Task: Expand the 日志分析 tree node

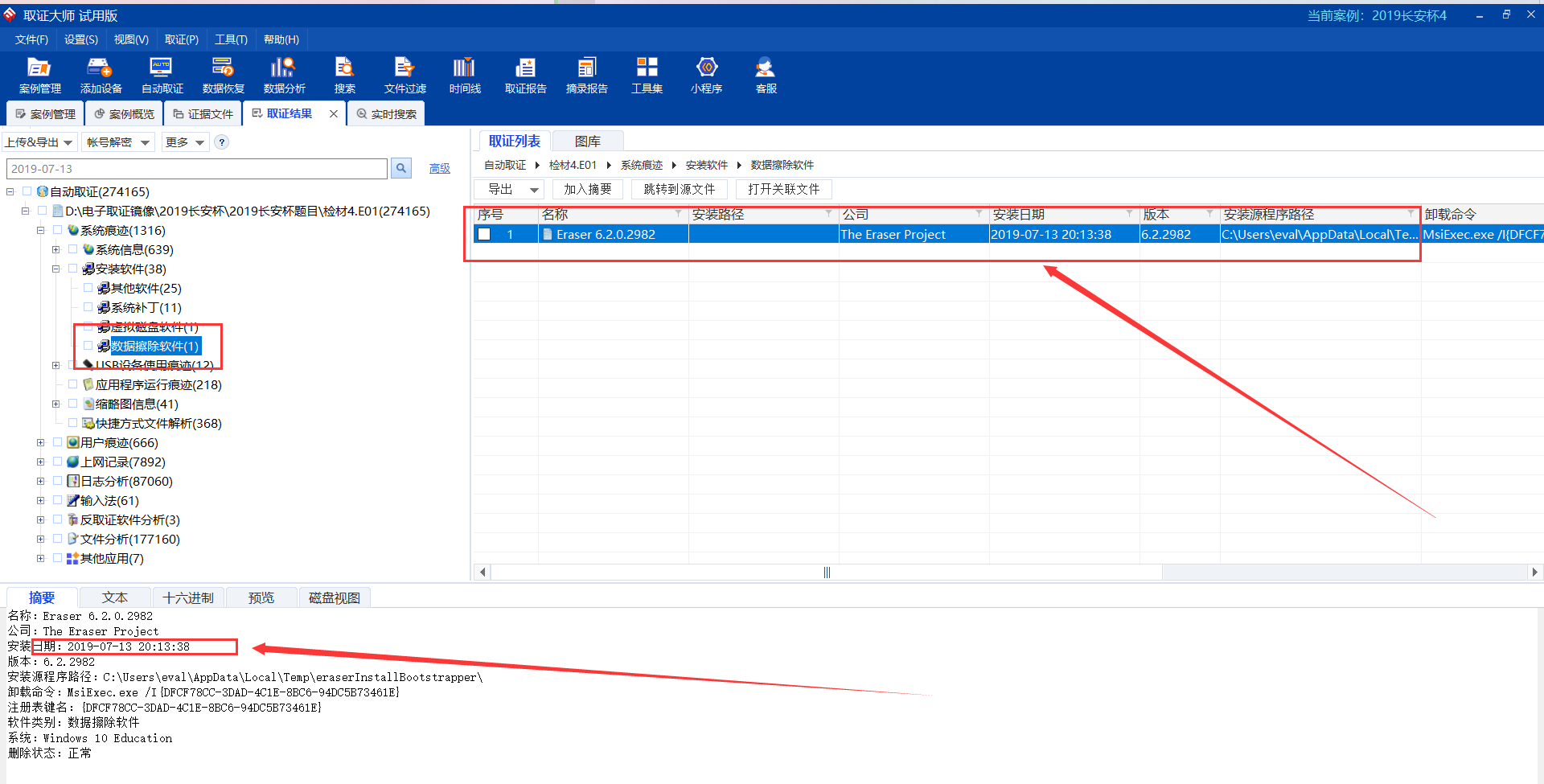Action: 40,481
